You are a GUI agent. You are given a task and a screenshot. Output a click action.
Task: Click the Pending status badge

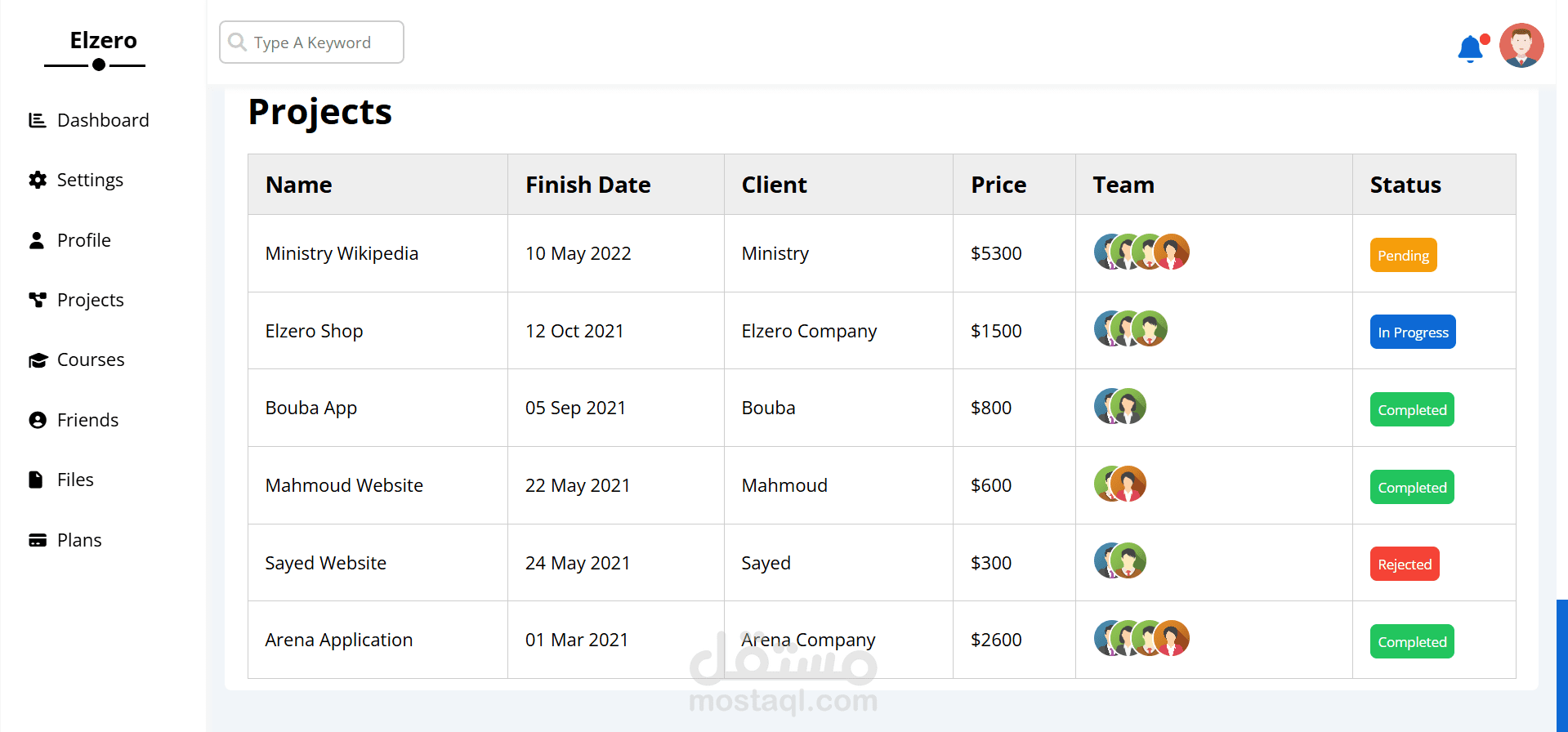coord(1403,256)
